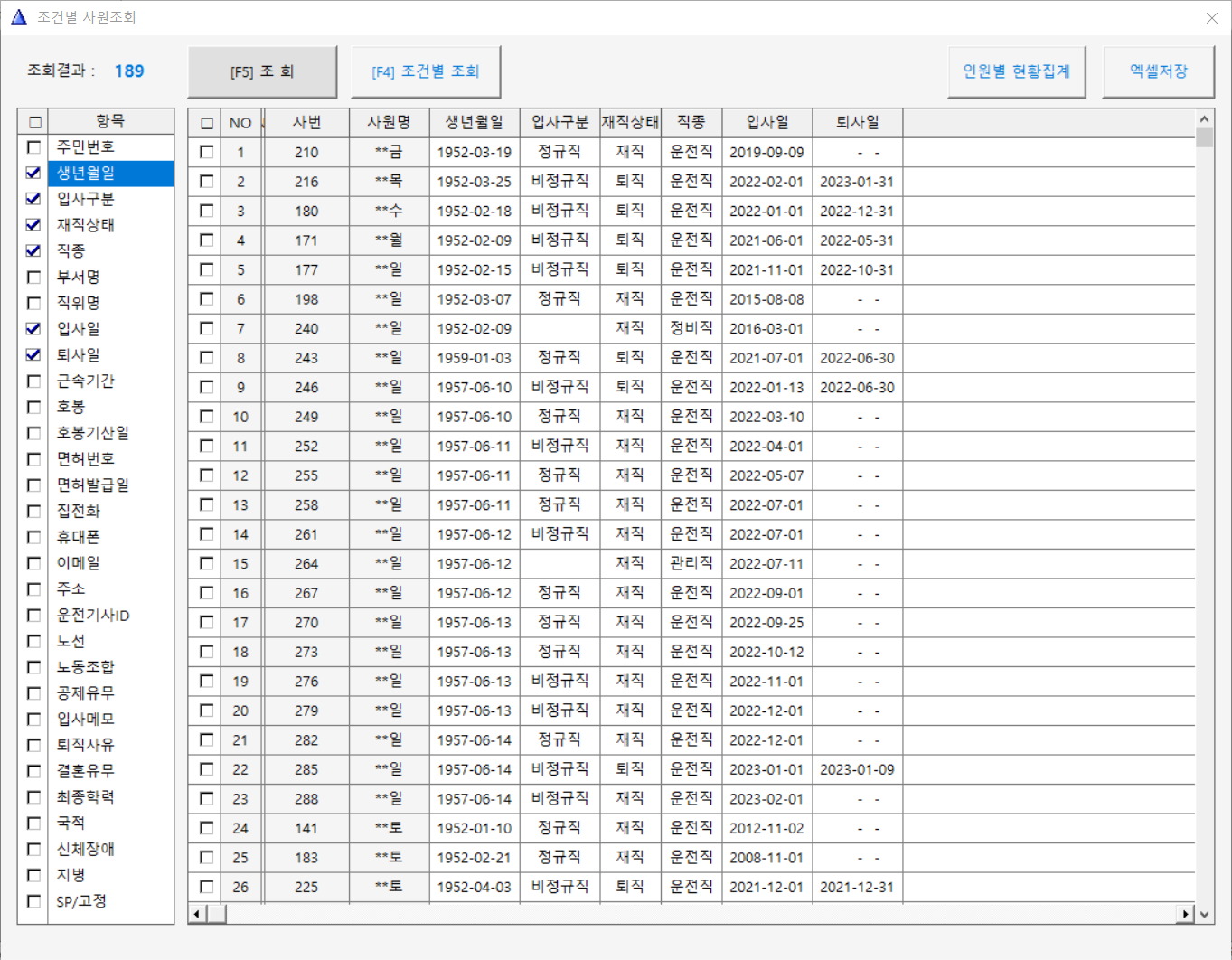Enable the 직위명 item checkbox
The height and width of the screenshot is (960, 1232).
[34, 303]
